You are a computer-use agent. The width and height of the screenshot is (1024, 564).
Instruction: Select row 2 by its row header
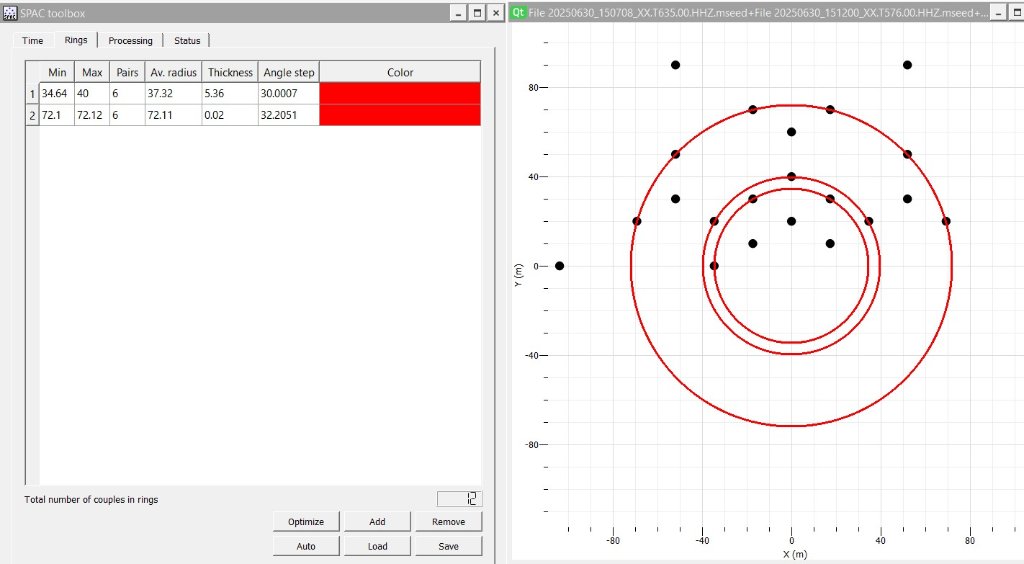[x=32, y=115]
